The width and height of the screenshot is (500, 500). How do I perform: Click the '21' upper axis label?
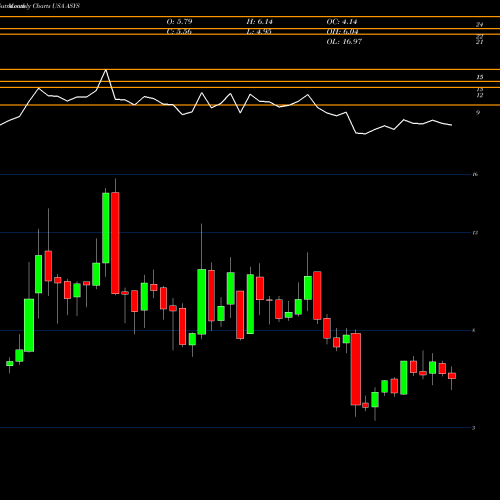(479, 42)
